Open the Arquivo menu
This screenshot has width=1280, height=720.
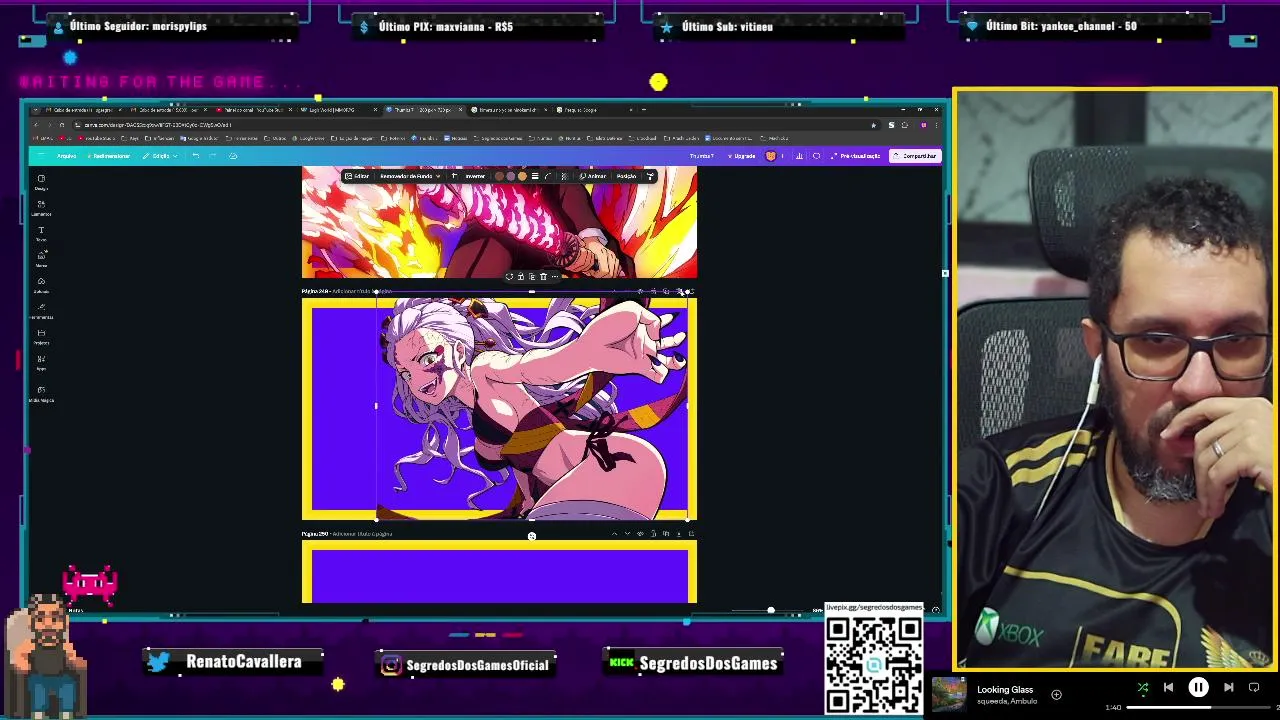point(66,156)
